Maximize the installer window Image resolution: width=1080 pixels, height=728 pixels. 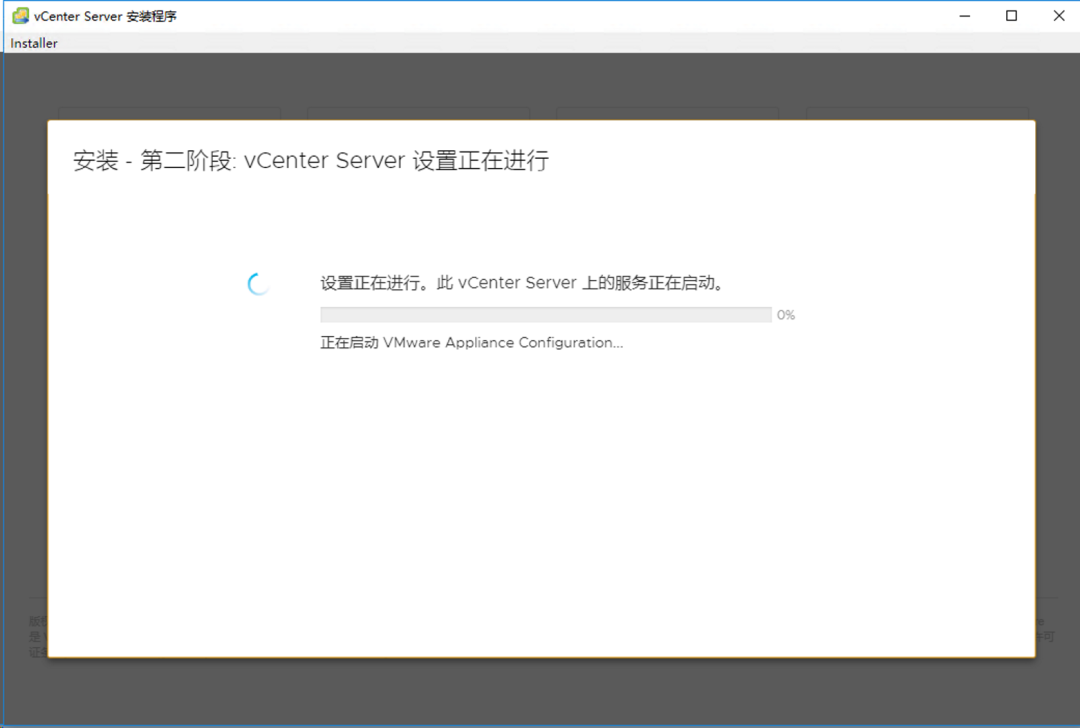pos(1011,16)
